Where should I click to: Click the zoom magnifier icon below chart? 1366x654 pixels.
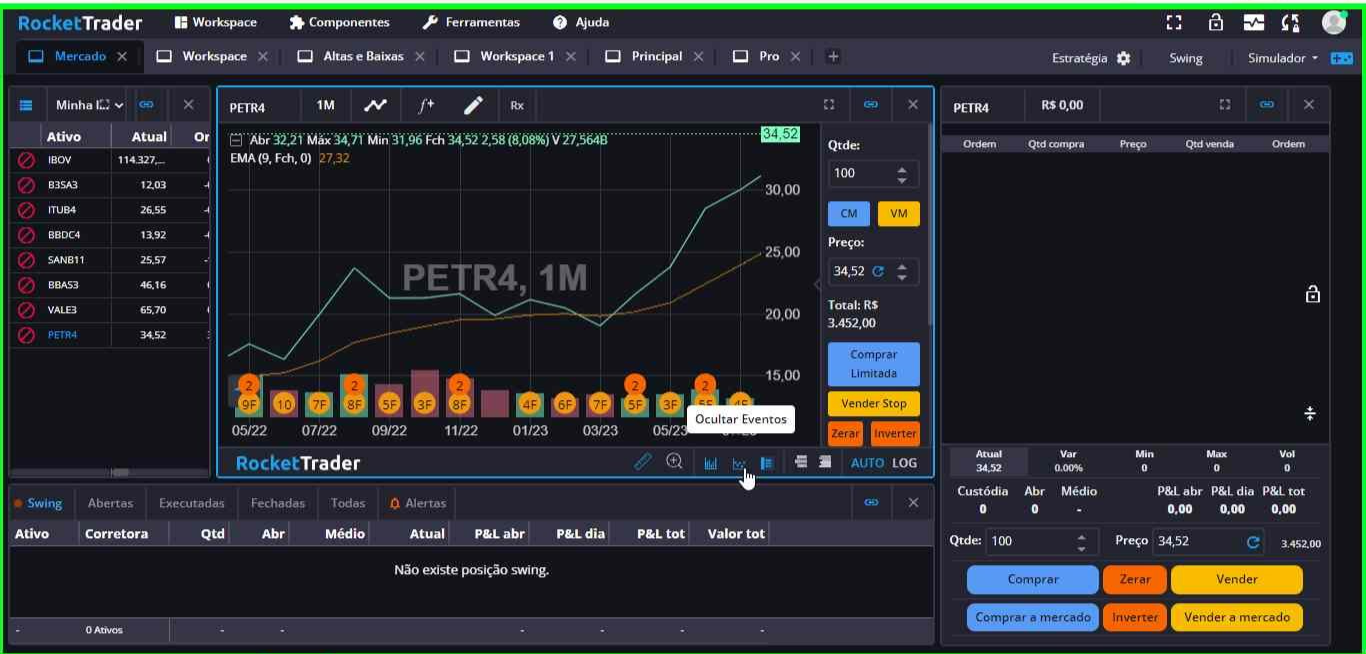[675, 462]
